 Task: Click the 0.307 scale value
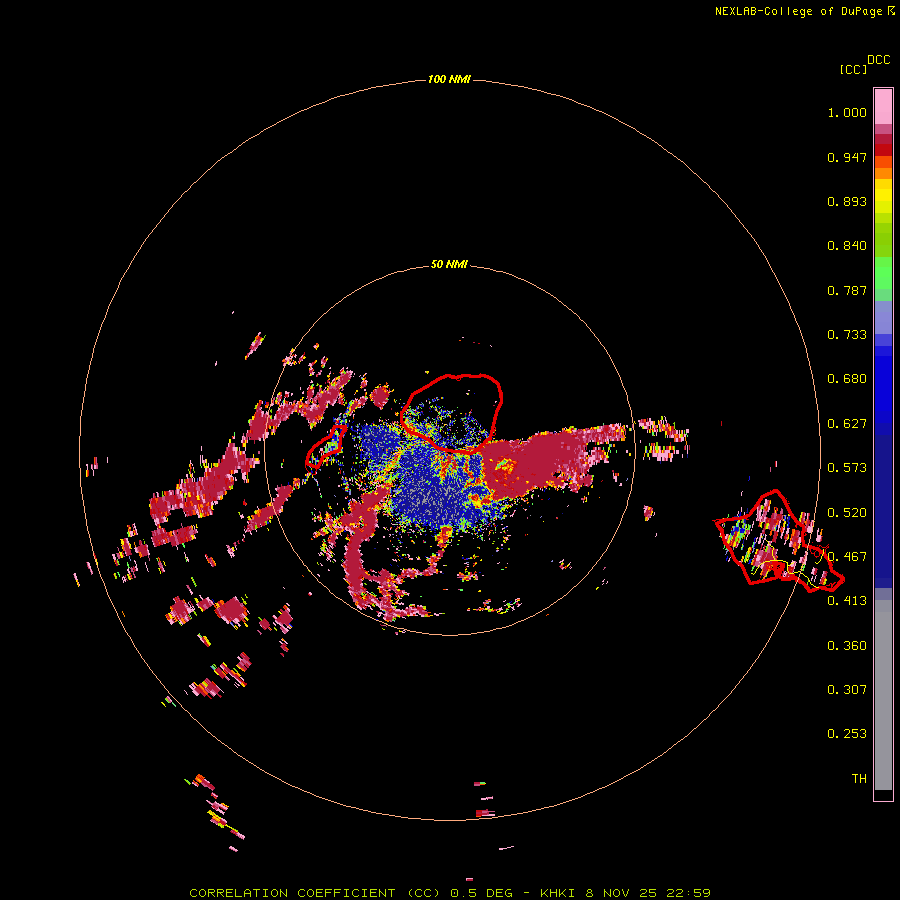(x=847, y=689)
